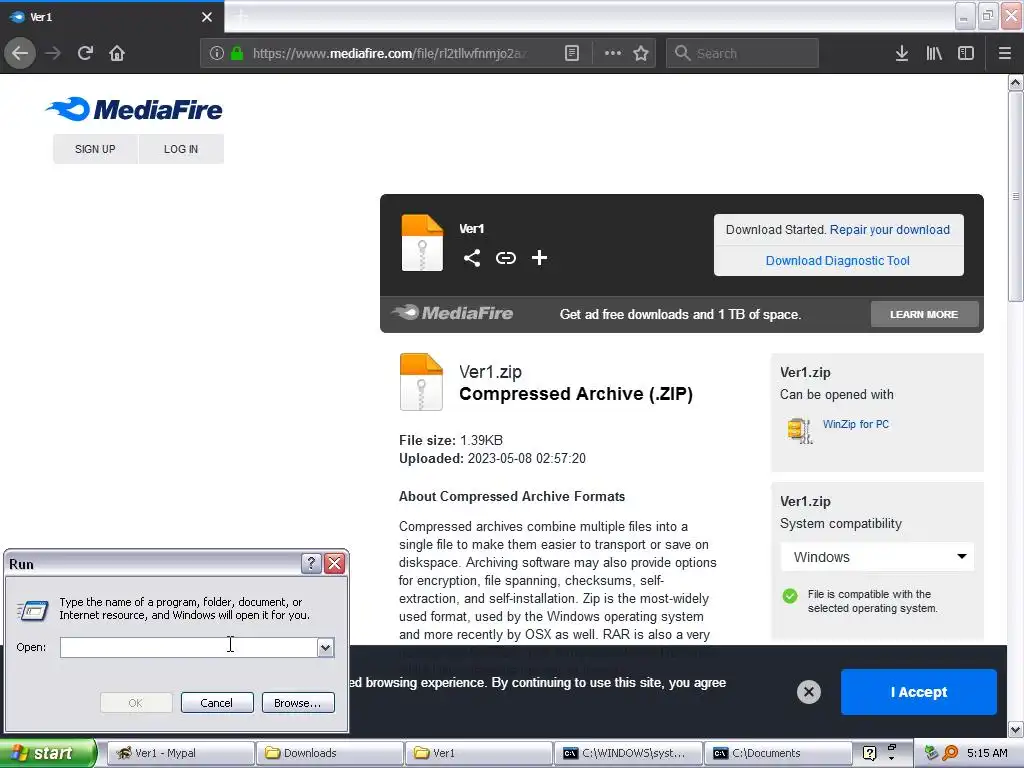Open the WinZip for PC link
1024x768 pixels.
click(x=856, y=424)
